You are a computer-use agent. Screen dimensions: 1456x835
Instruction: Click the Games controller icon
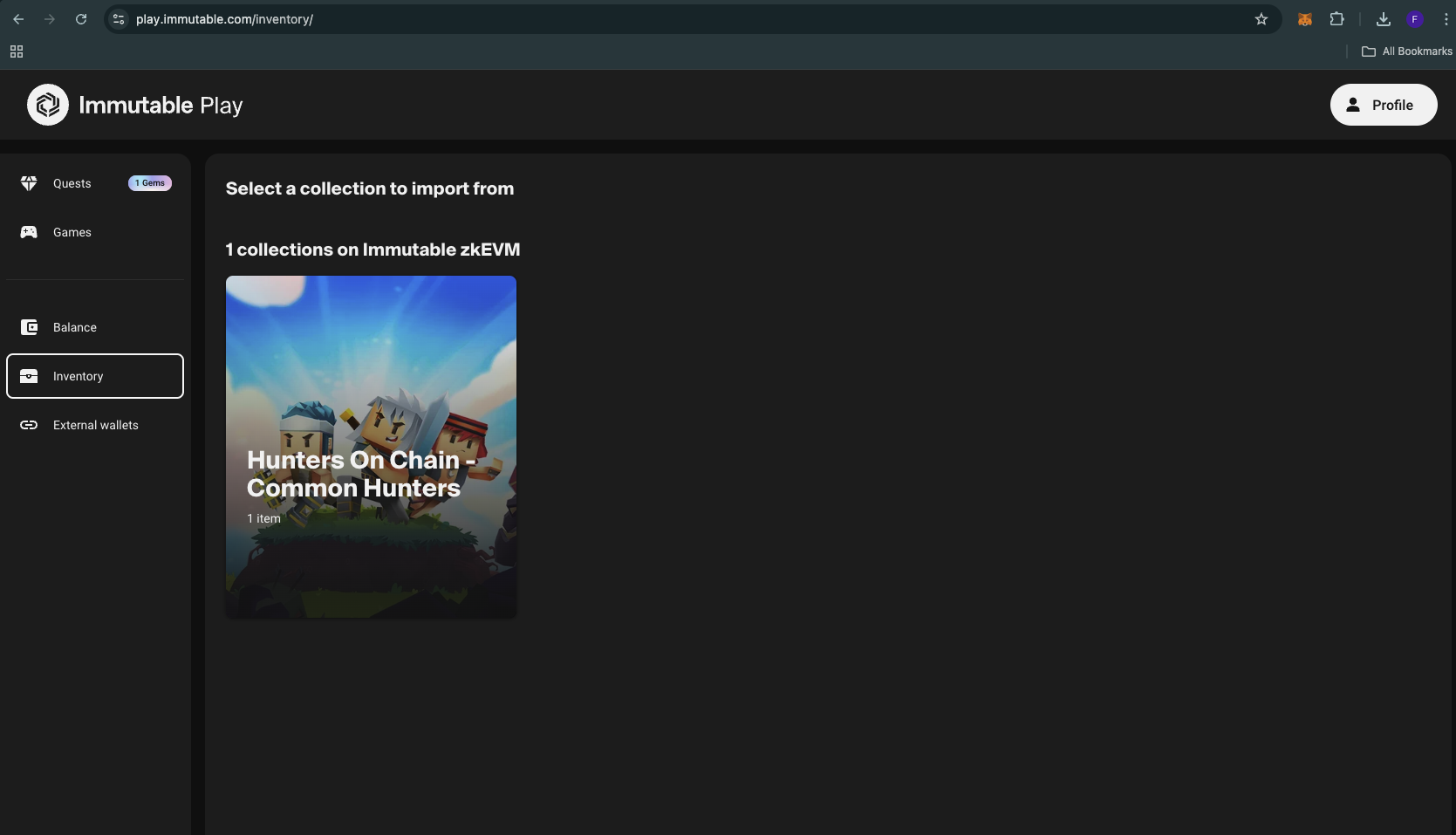pyautogui.click(x=29, y=232)
